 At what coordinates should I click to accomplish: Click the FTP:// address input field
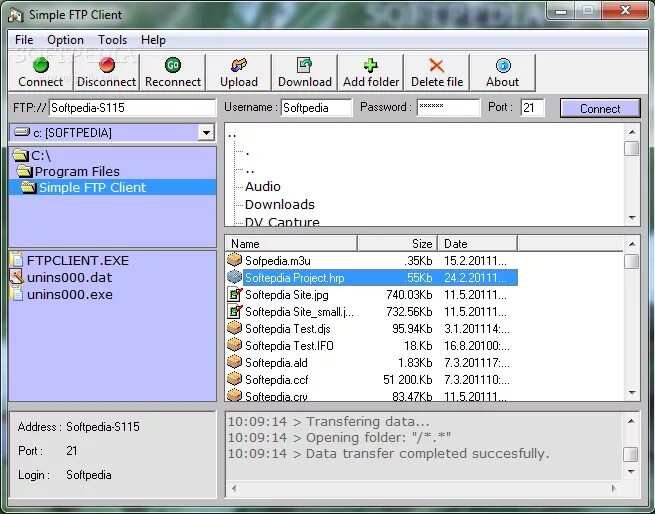[132, 108]
